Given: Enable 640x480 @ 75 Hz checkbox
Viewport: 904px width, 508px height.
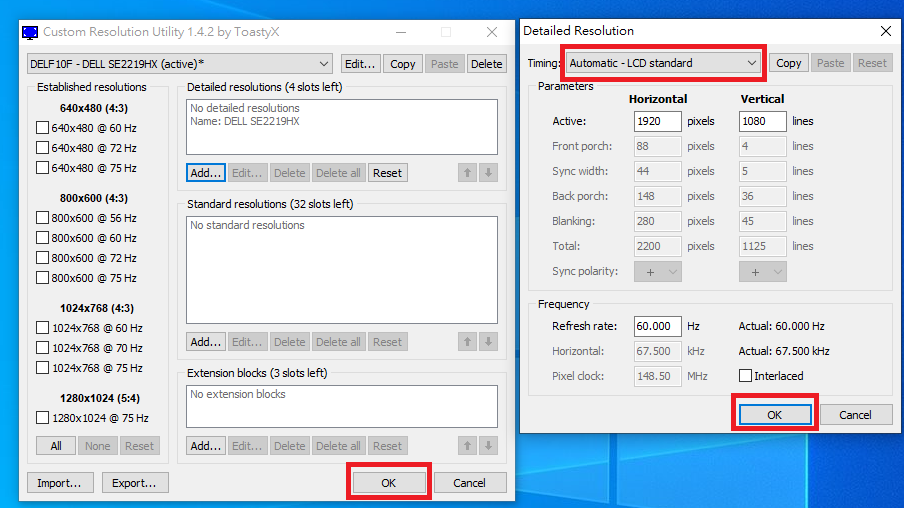Looking at the screenshot, I should point(42,168).
